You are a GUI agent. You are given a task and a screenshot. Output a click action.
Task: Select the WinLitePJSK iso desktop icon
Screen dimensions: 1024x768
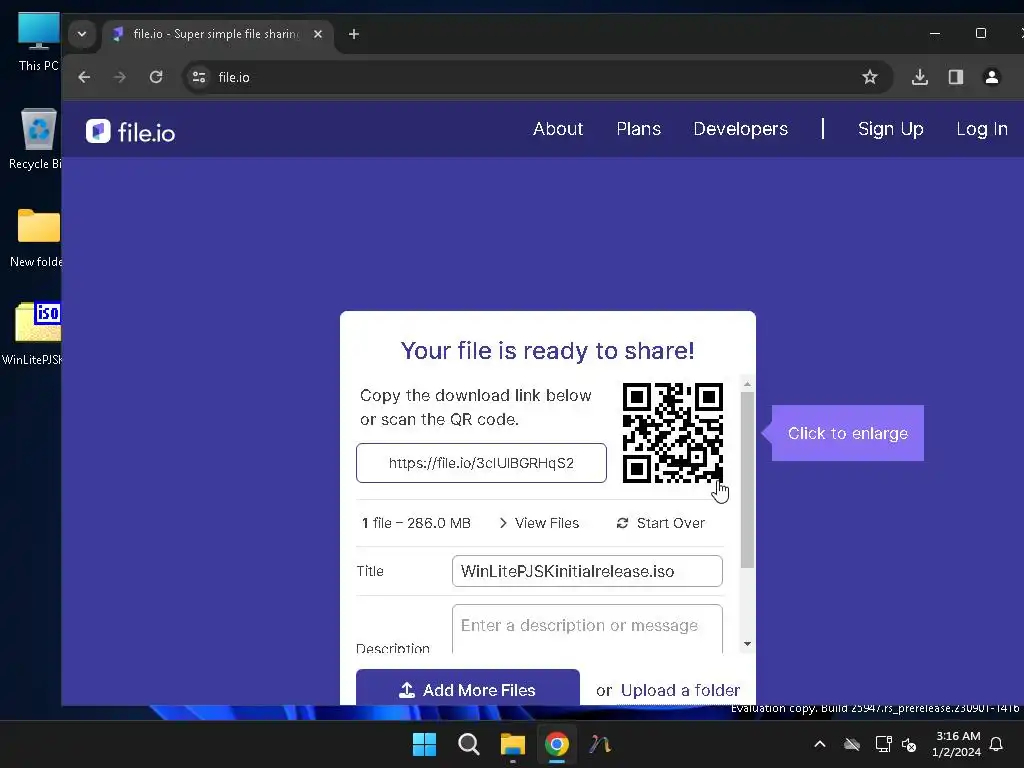[x=34, y=333]
